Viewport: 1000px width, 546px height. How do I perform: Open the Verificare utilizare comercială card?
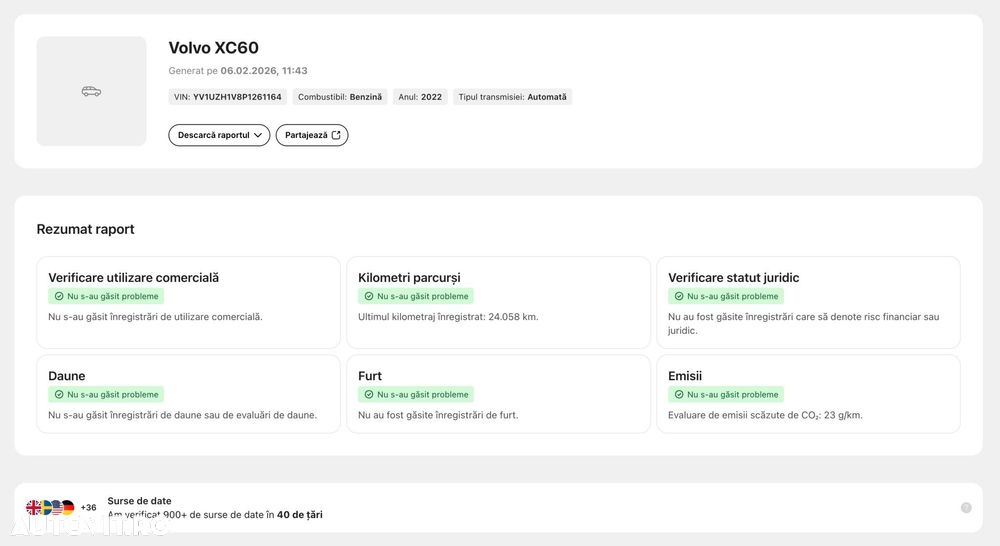pos(188,302)
